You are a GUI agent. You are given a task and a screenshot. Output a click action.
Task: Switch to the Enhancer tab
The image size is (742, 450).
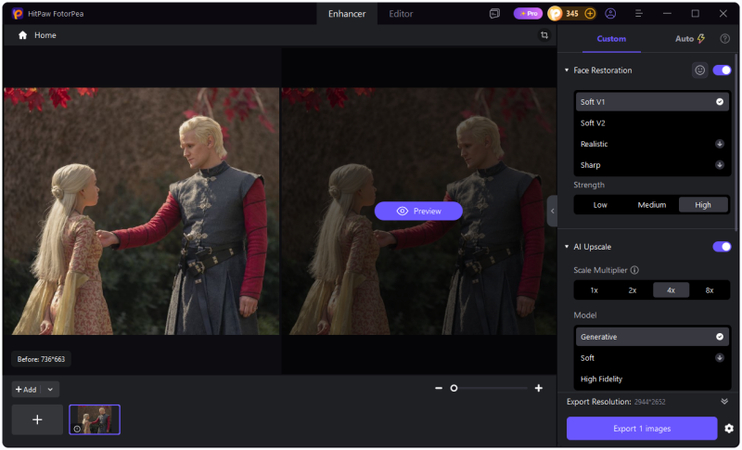[x=346, y=14]
